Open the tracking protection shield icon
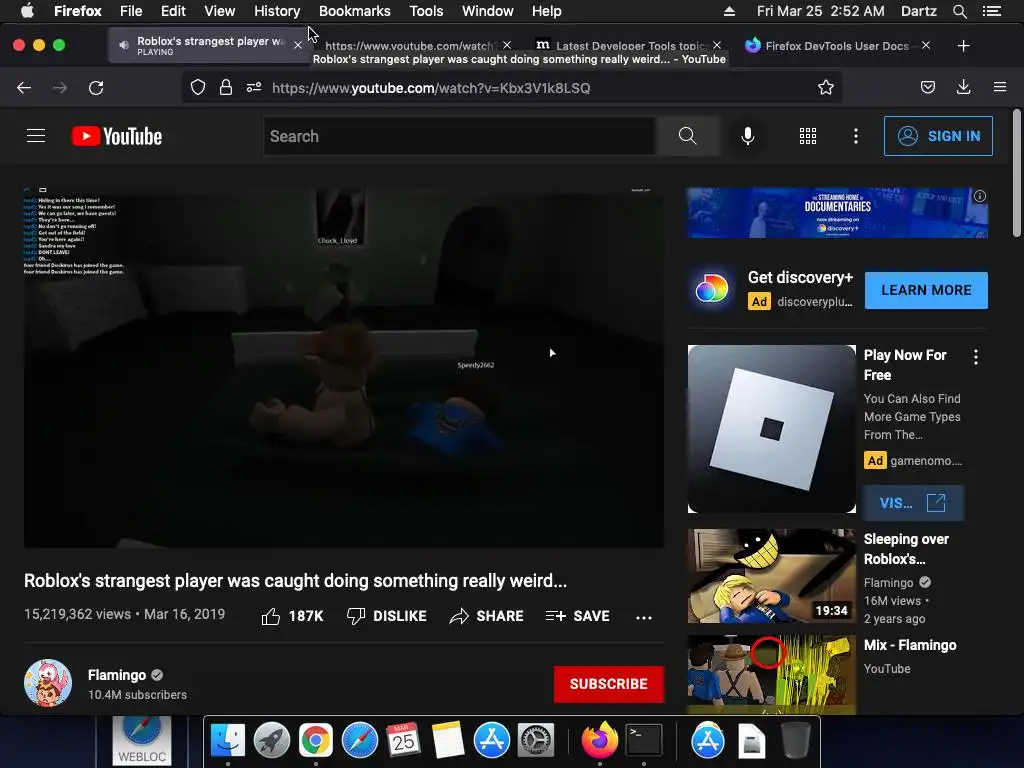The width and height of the screenshot is (1024, 768). [x=198, y=88]
